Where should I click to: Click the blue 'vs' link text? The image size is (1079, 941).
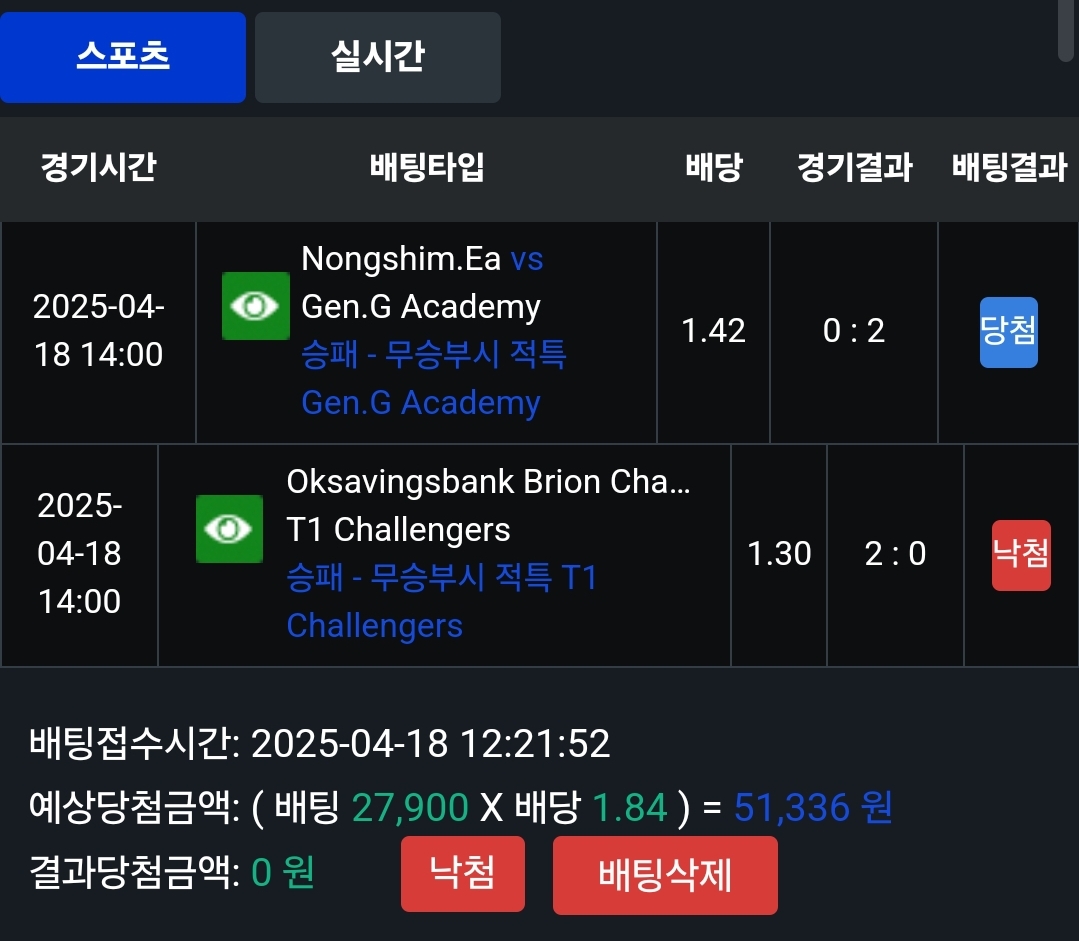point(527,259)
